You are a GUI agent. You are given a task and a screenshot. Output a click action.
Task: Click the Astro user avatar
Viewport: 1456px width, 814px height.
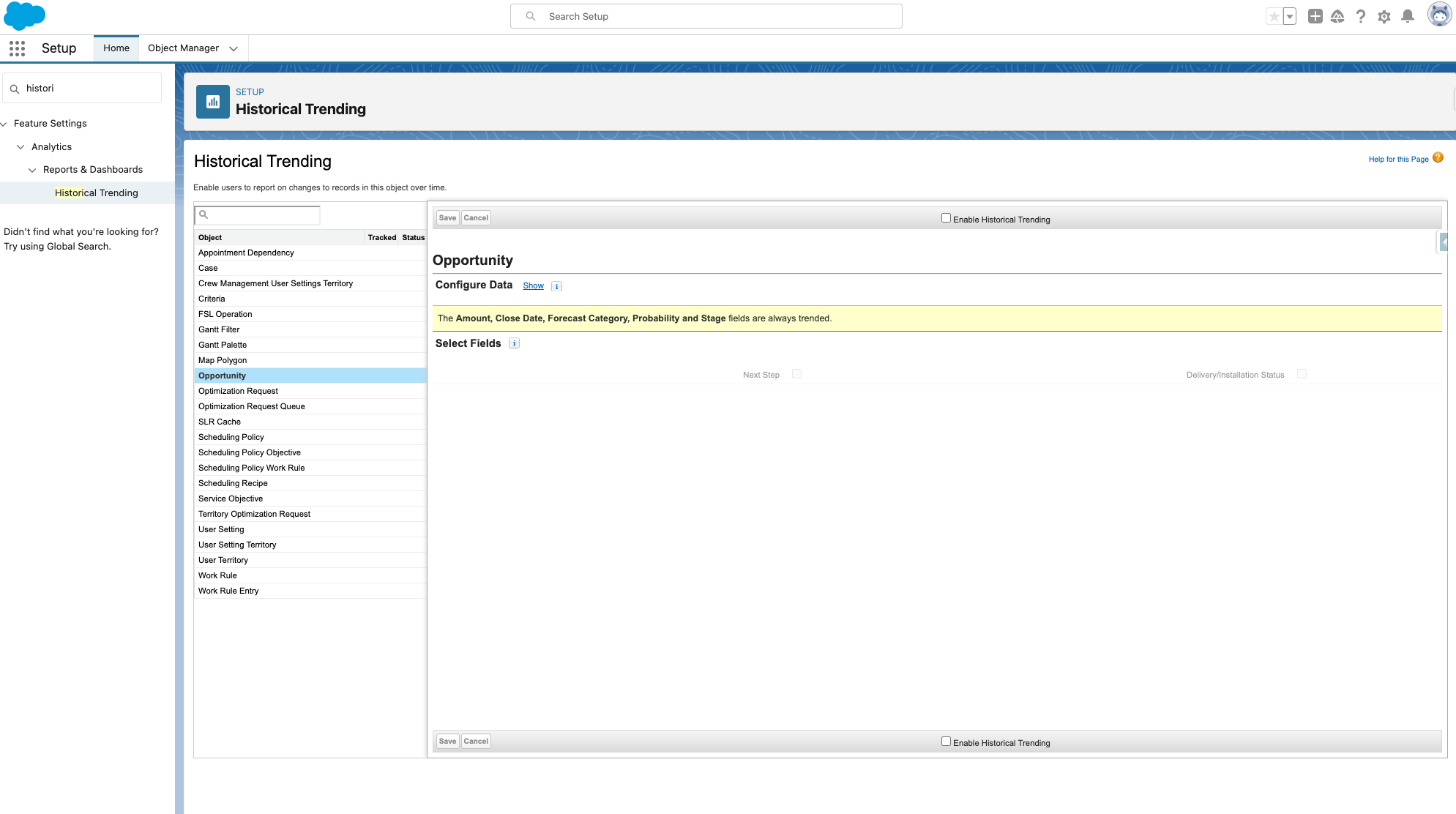click(x=1439, y=14)
